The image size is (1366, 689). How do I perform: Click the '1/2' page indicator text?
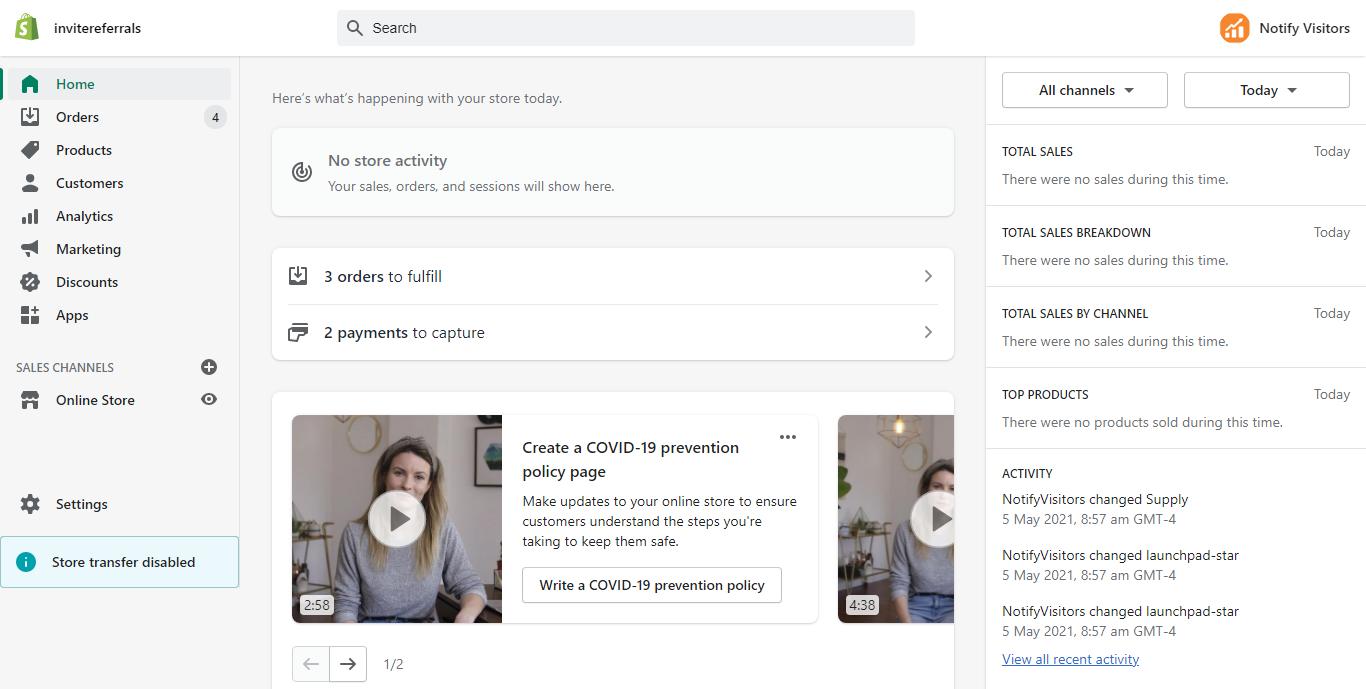pyautogui.click(x=394, y=664)
